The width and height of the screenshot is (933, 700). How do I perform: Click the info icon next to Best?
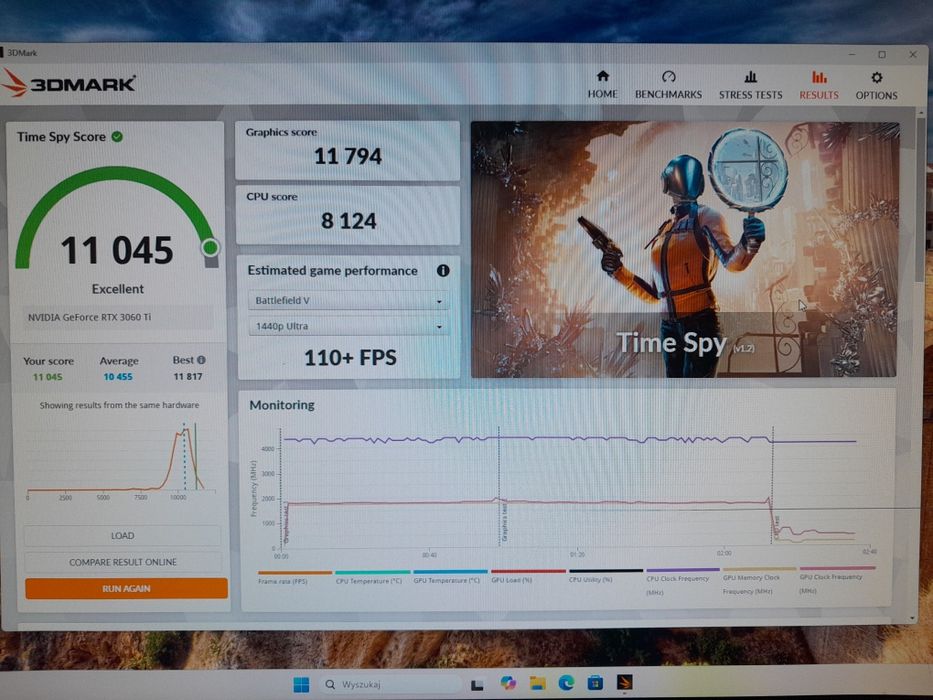click(201, 360)
